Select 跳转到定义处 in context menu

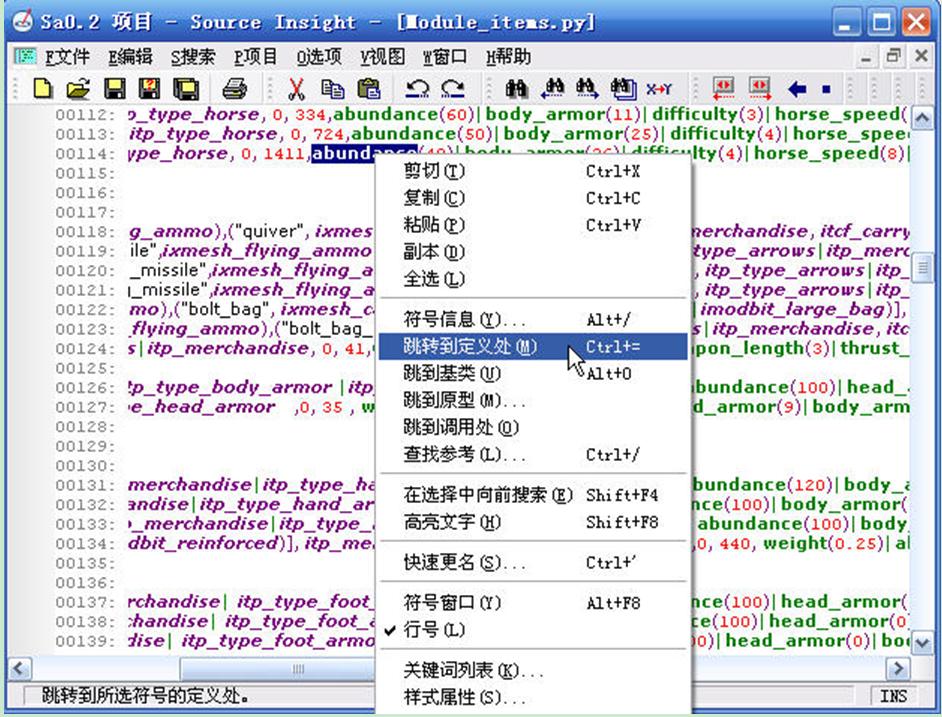[469, 347]
